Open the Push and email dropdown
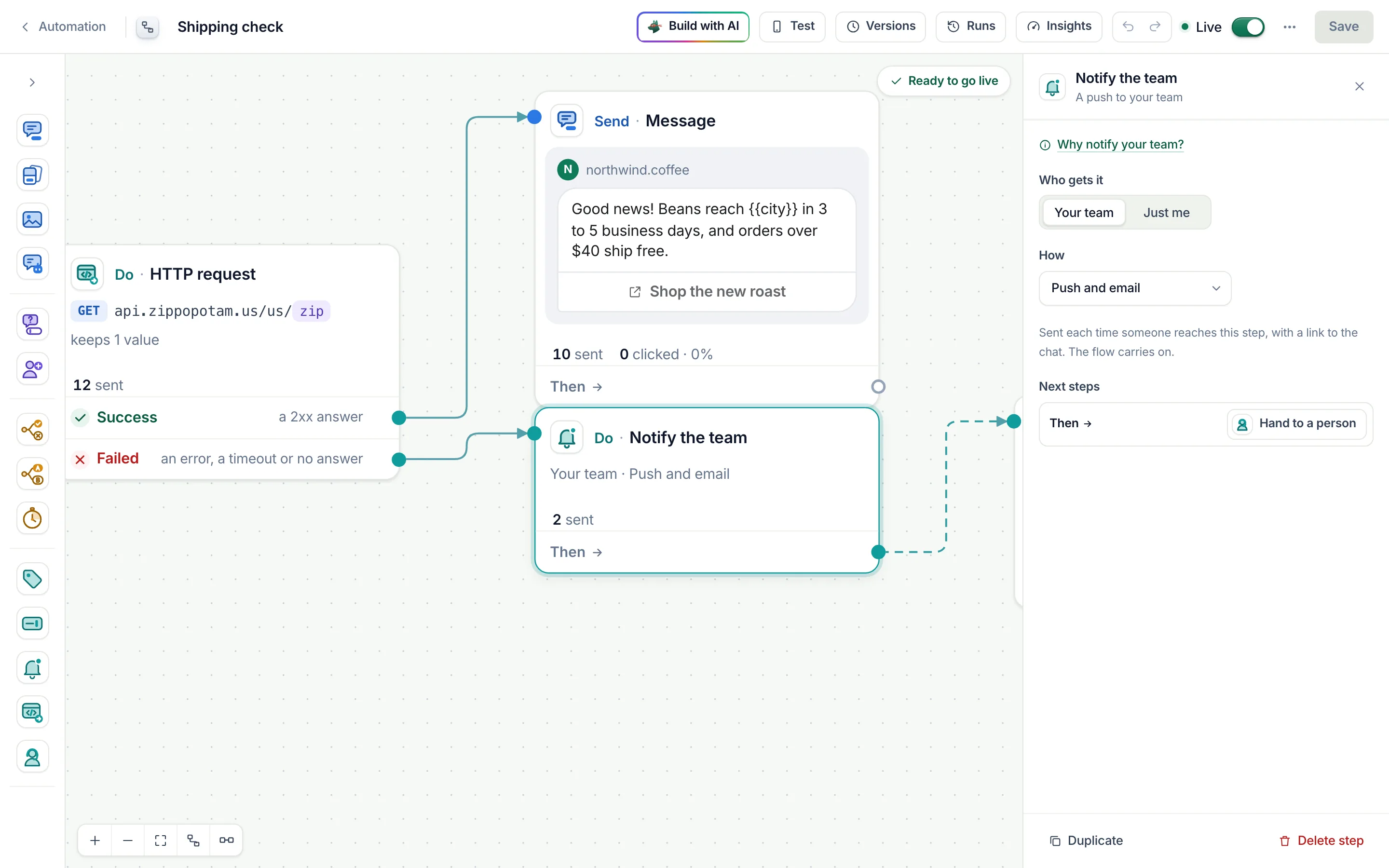Screen dimensions: 1389x868 pyautogui.click(x=1135, y=288)
